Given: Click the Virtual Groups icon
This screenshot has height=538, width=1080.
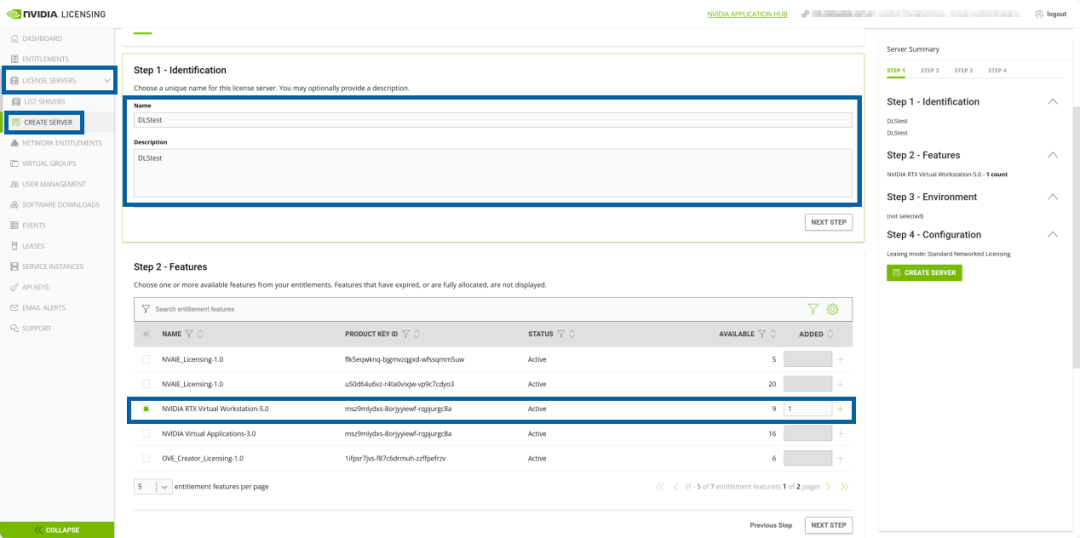Looking at the screenshot, I should tap(14, 163).
